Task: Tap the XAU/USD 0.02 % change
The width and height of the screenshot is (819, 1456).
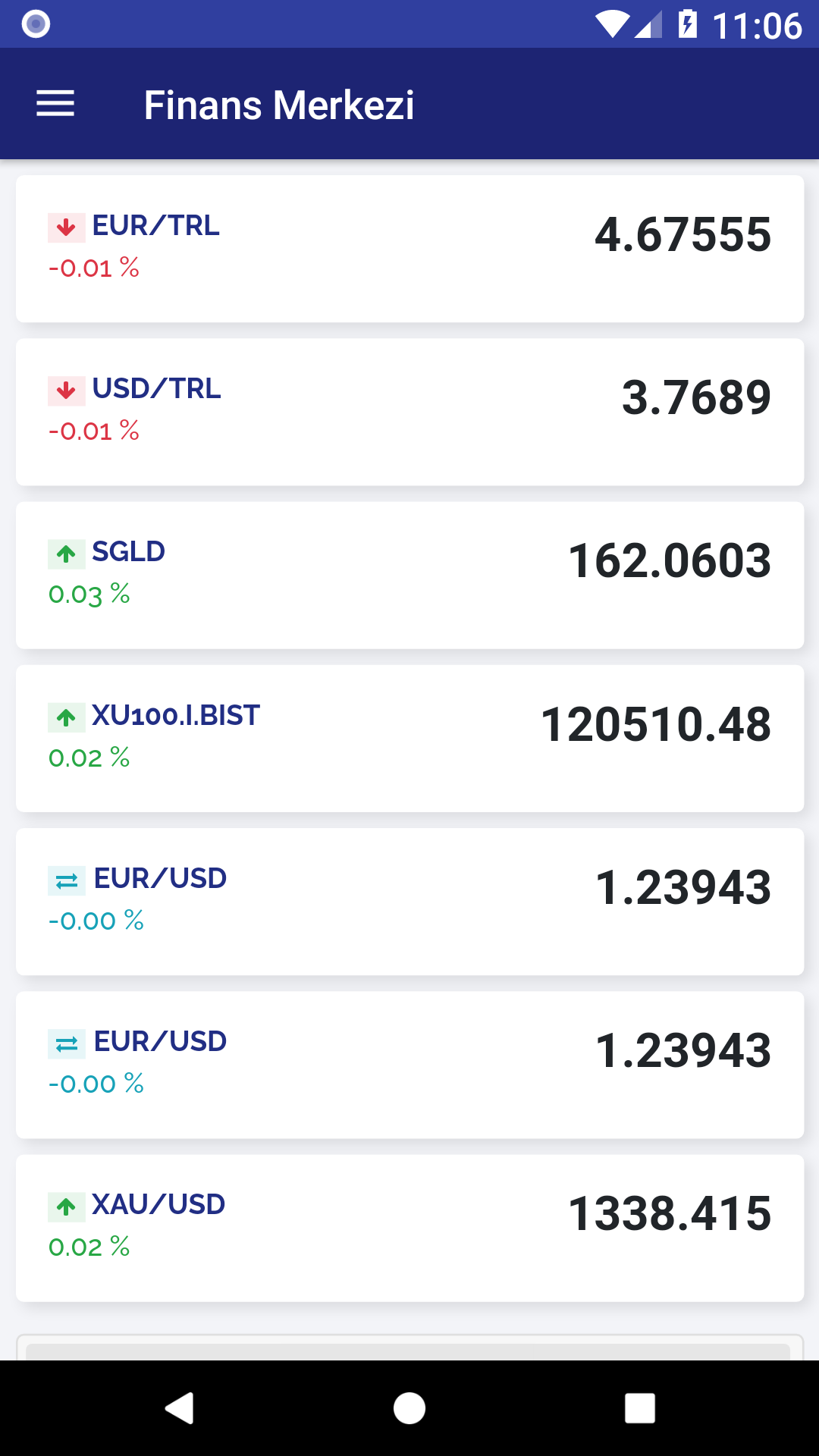Action: point(89,1246)
